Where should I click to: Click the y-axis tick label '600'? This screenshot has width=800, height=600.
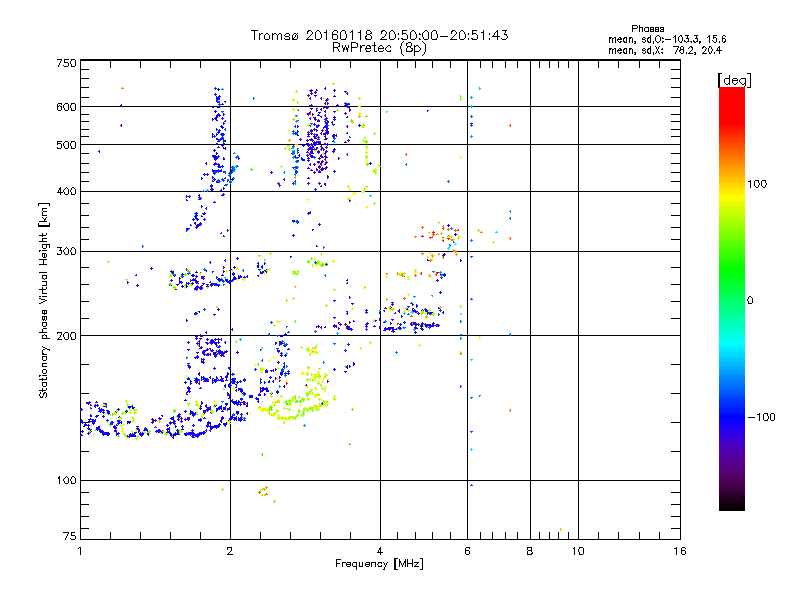(x=66, y=107)
